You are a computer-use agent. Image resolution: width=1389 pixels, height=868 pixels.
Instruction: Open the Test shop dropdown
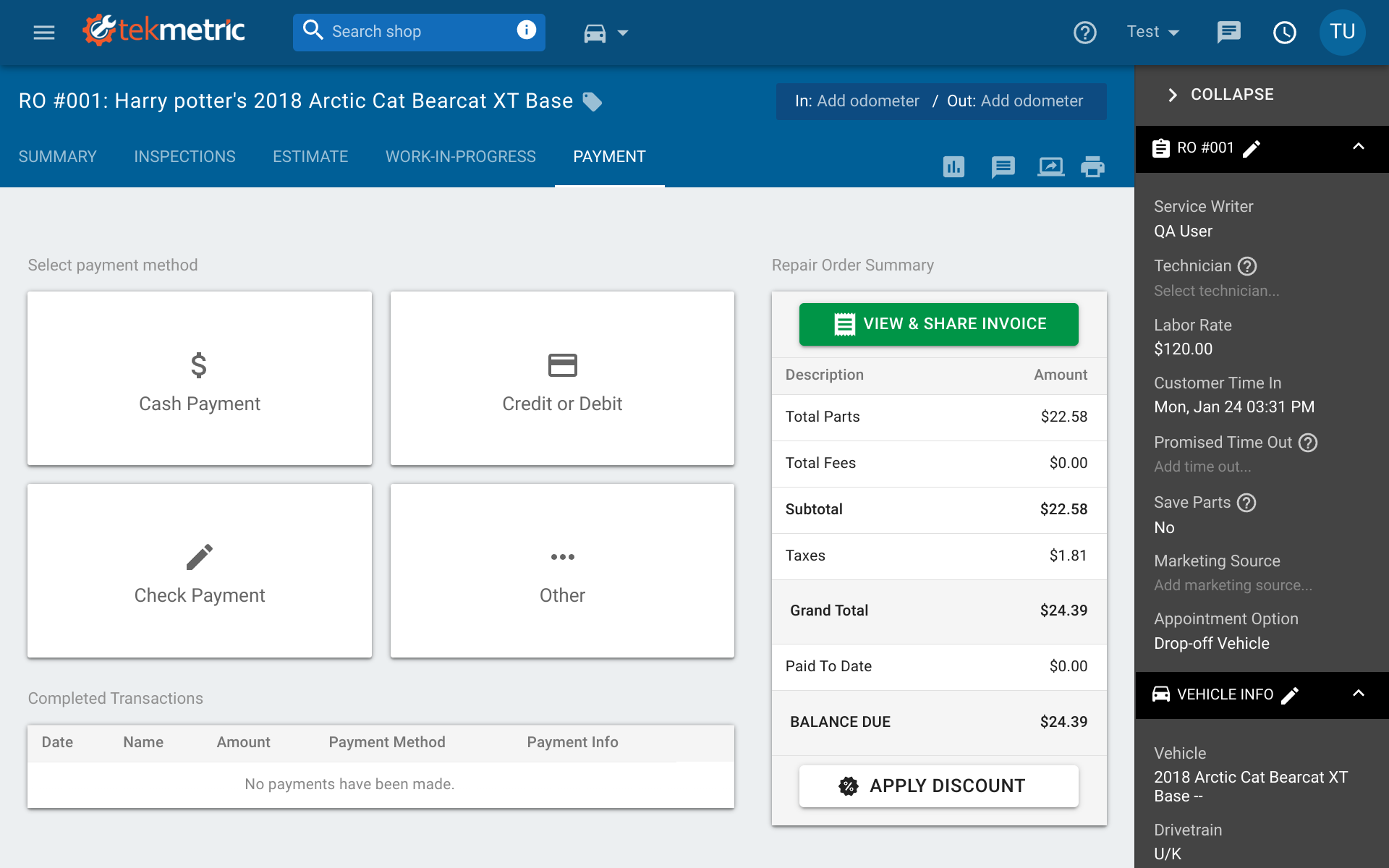1152,32
